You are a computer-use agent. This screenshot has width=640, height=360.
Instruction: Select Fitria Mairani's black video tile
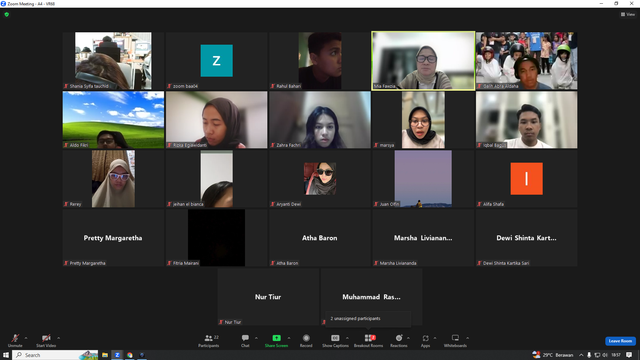(x=217, y=238)
